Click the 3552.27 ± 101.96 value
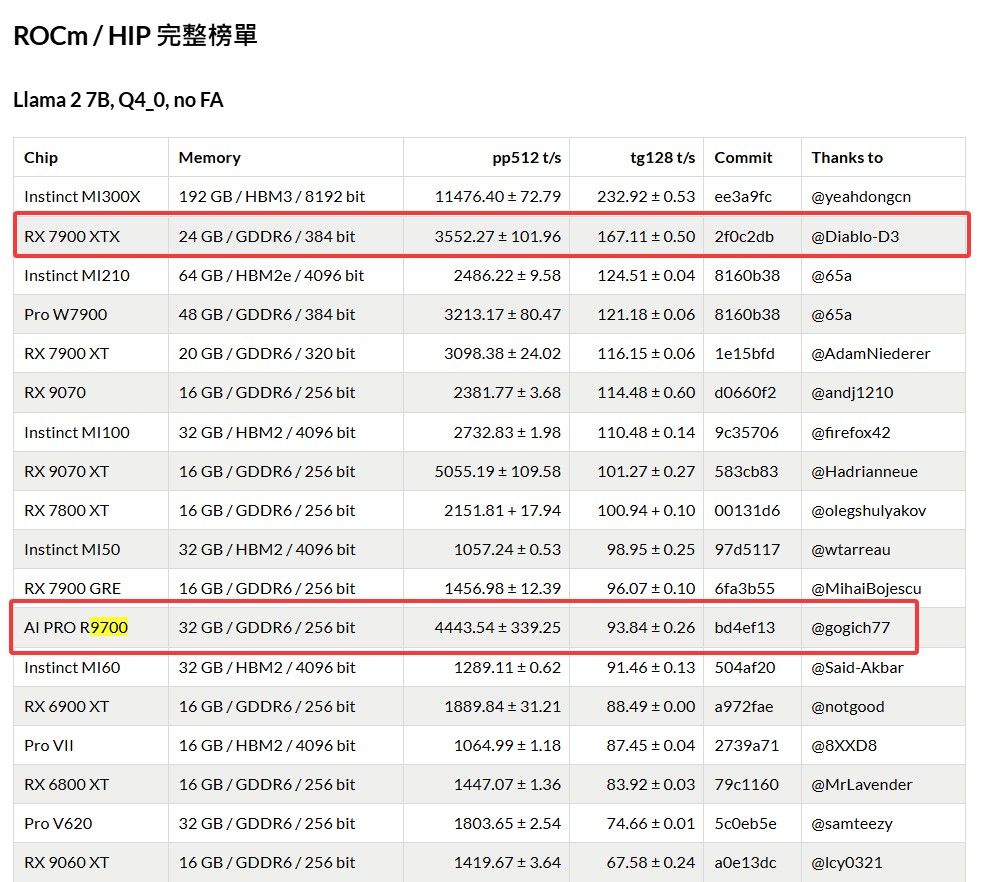The height and width of the screenshot is (882, 995). point(498,237)
